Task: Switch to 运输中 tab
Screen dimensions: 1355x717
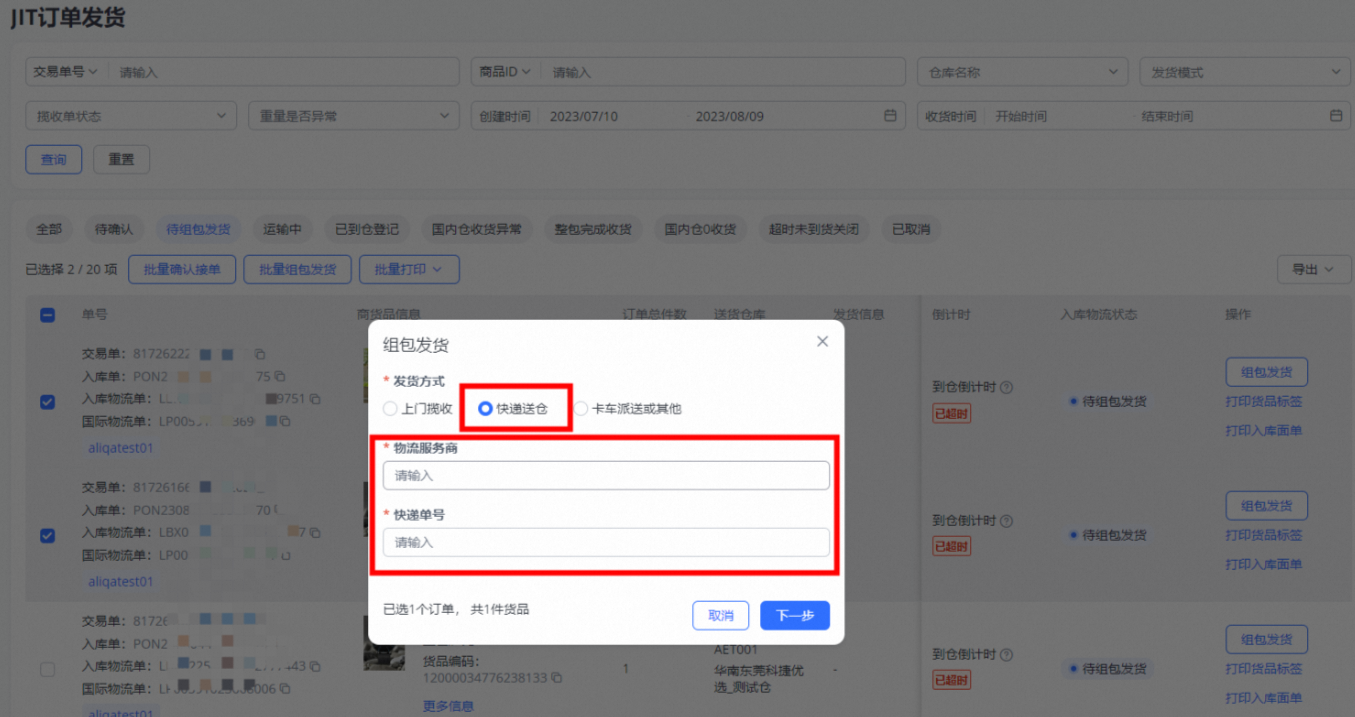Action: tap(282, 229)
